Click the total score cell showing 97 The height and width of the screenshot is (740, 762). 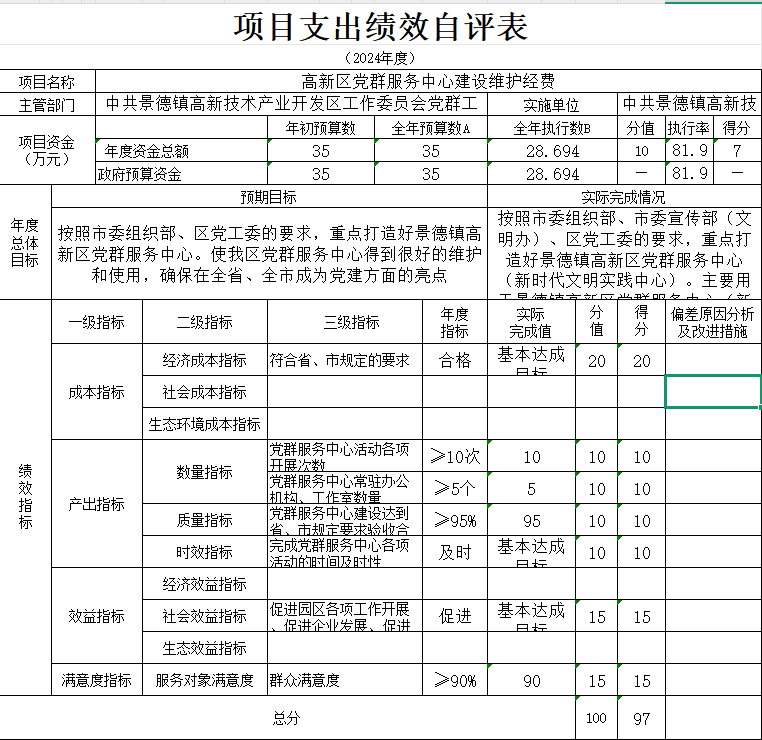(x=641, y=719)
